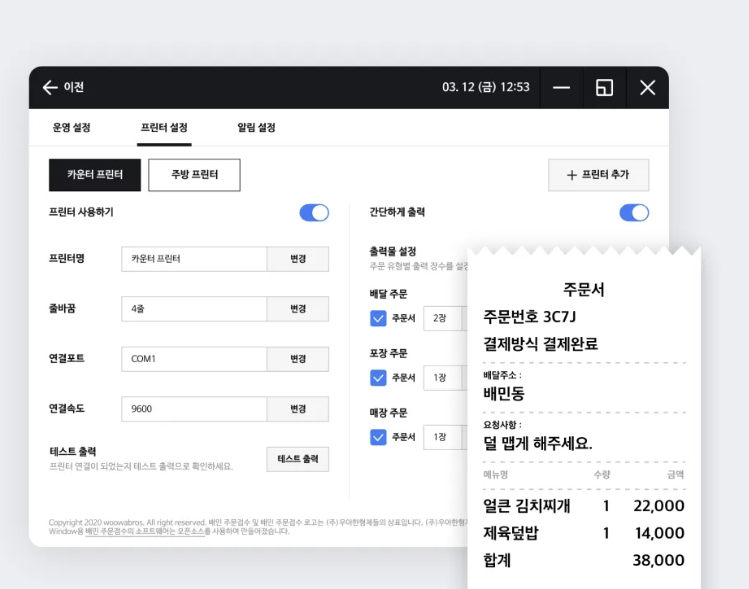
Task: Go back with the 이전 arrow
Action: click(63, 87)
